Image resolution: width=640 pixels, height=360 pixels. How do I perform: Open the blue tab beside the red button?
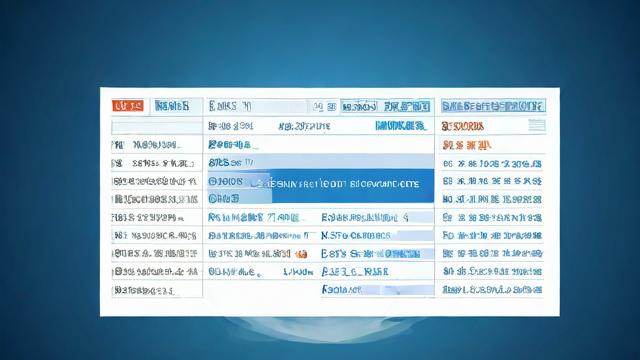click(x=172, y=106)
